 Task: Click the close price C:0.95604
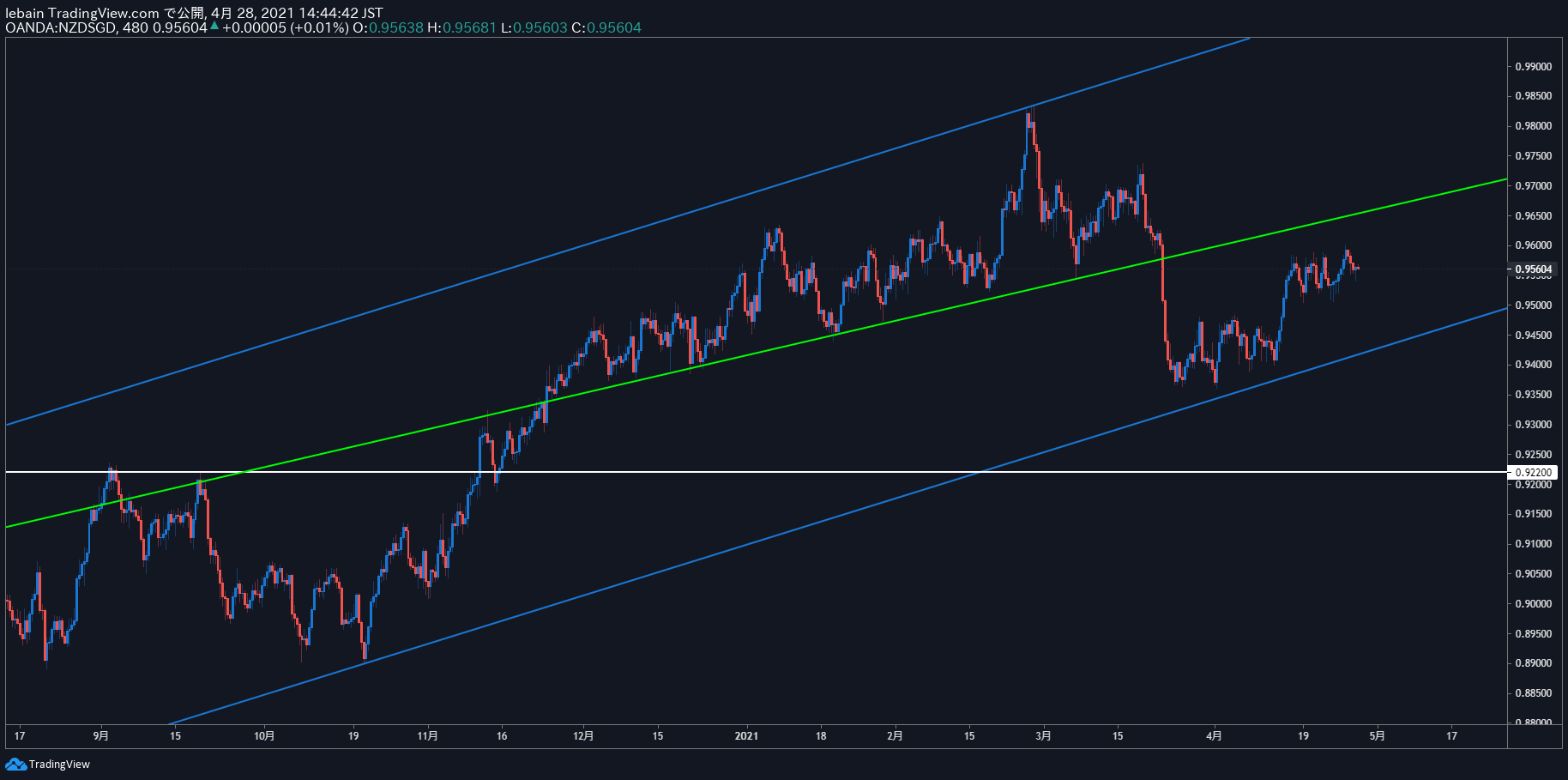coord(606,27)
